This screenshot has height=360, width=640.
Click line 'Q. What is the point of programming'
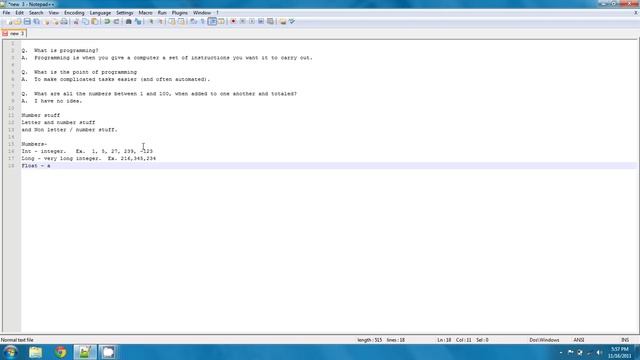click(x=79, y=72)
